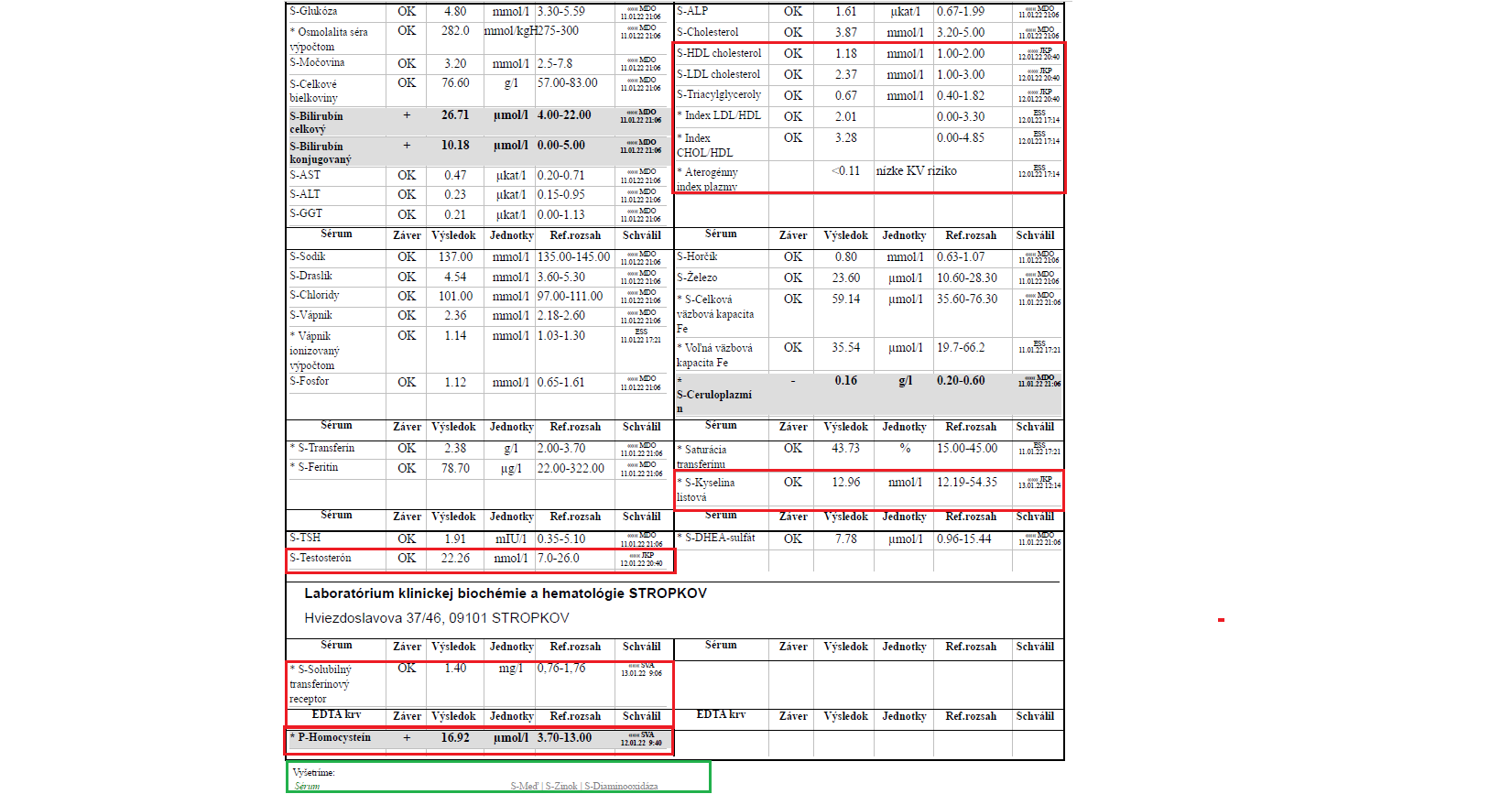Click the S-Bilirubín konjugovaný result 10.18

tap(454, 146)
